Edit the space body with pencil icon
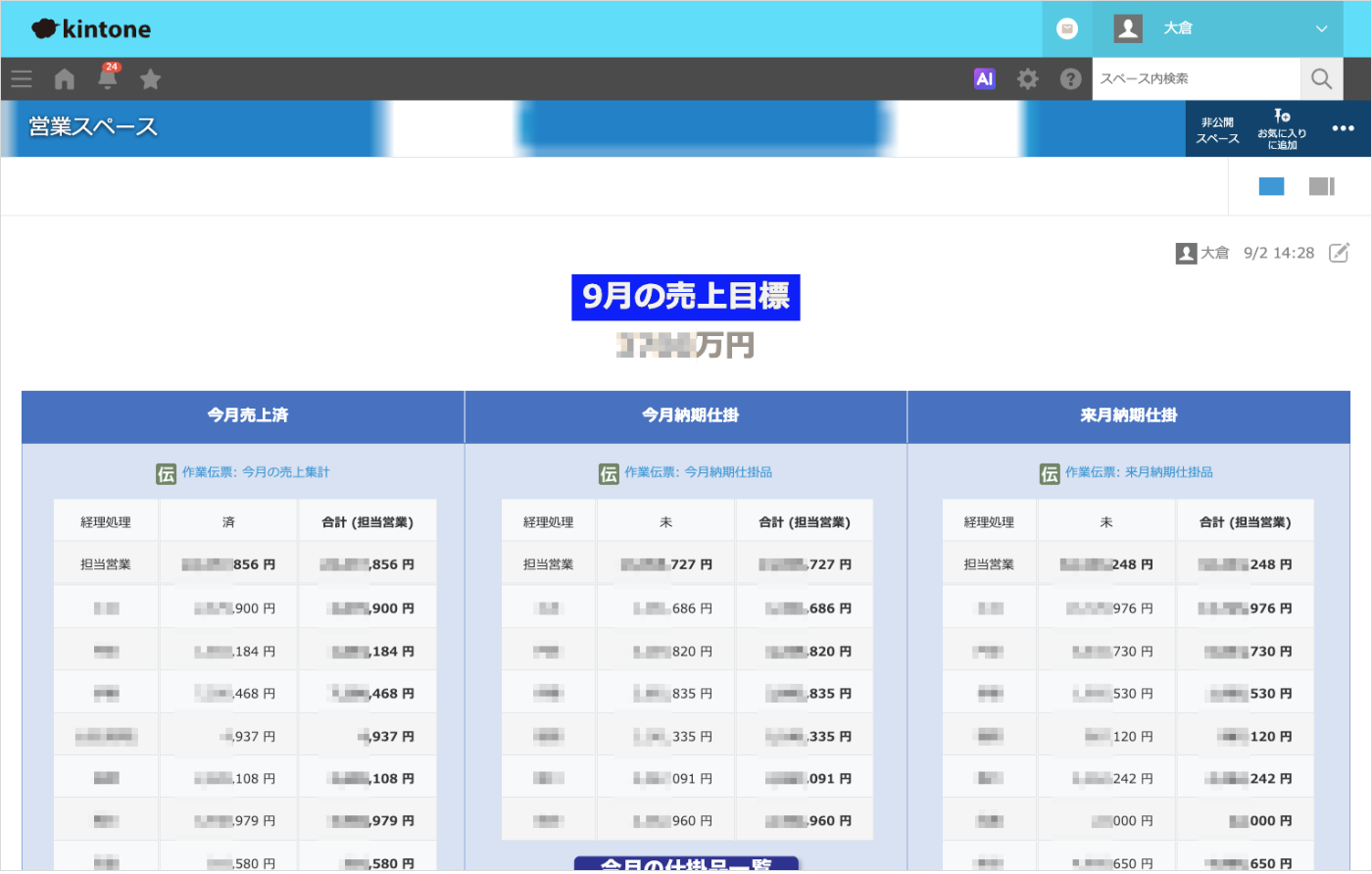1372x874 pixels. [x=1339, y=253]
